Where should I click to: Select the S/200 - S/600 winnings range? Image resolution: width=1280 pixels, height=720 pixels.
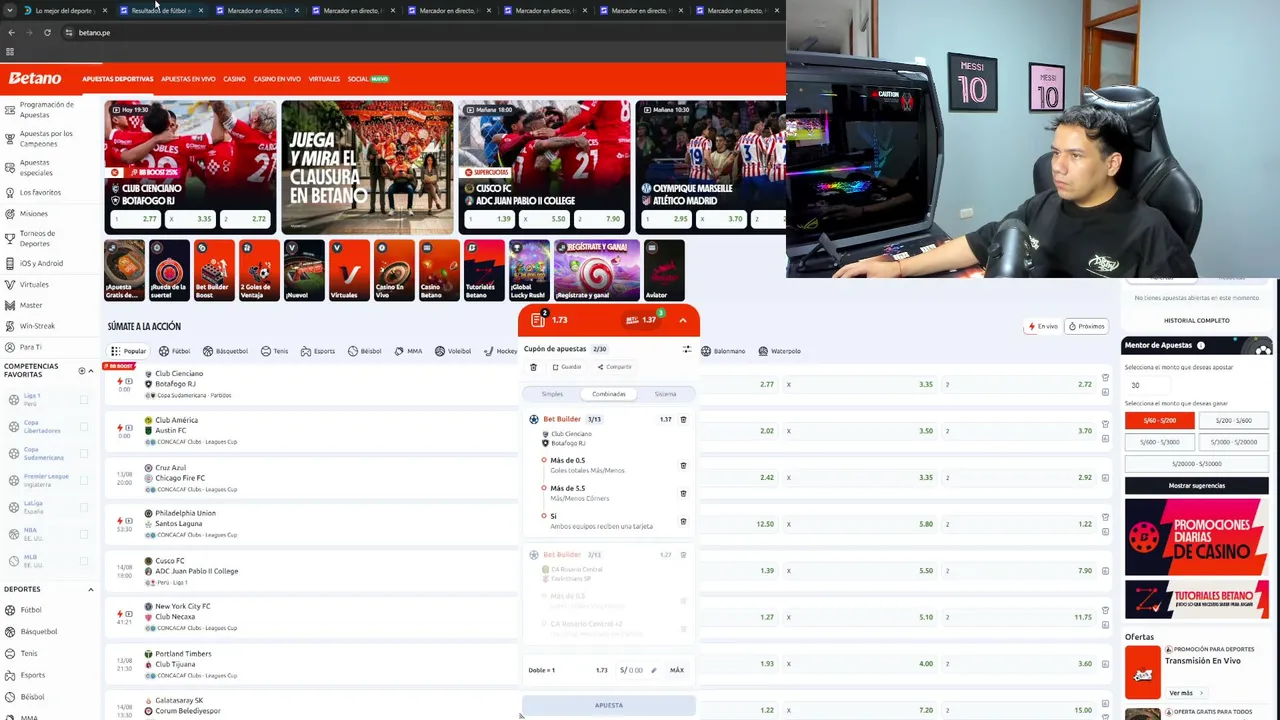(1234, 421)
